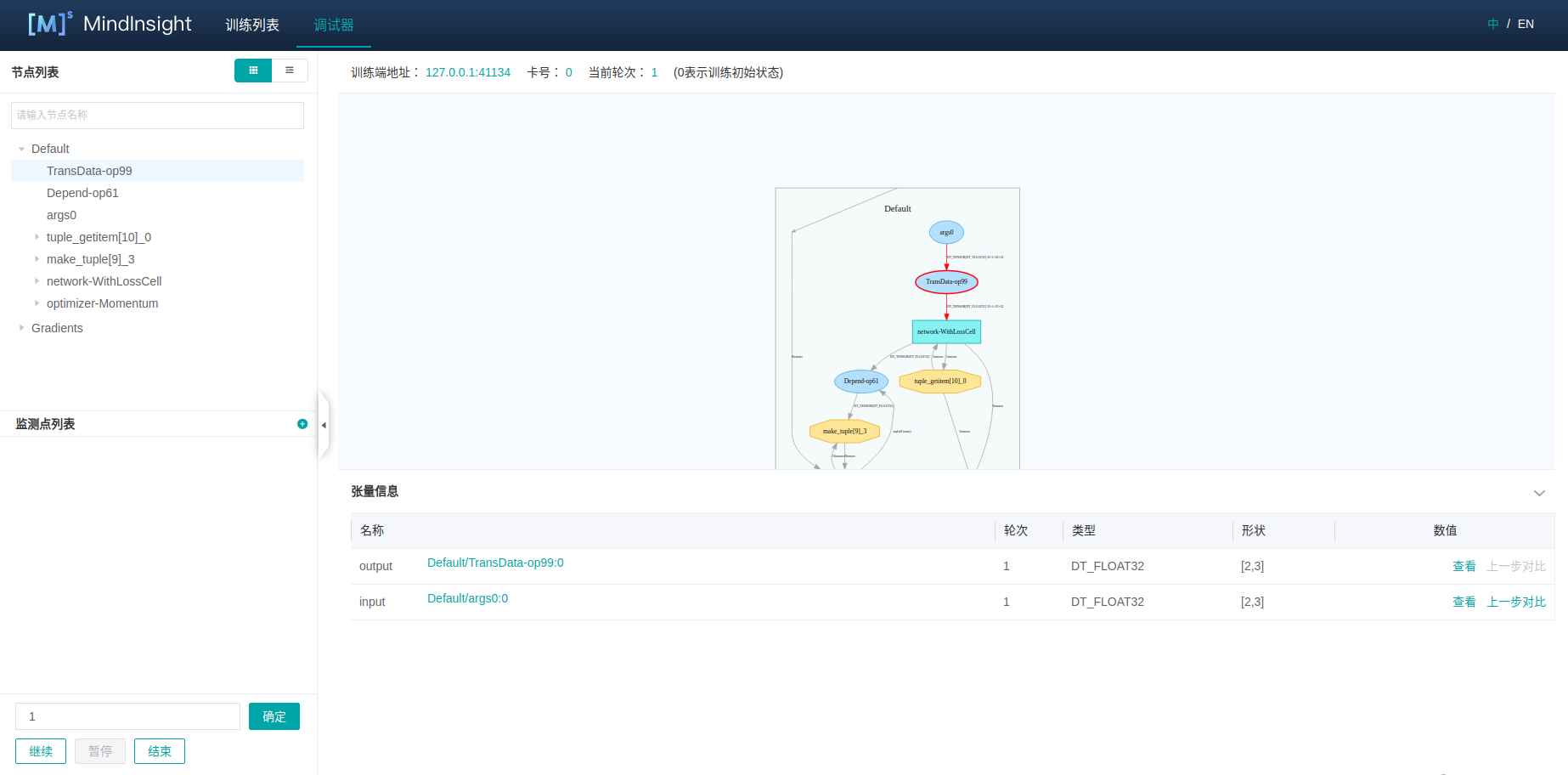
Task: Select the TransData-op99 node in graph
Action: pyautogui.click(x=946, y=282)
